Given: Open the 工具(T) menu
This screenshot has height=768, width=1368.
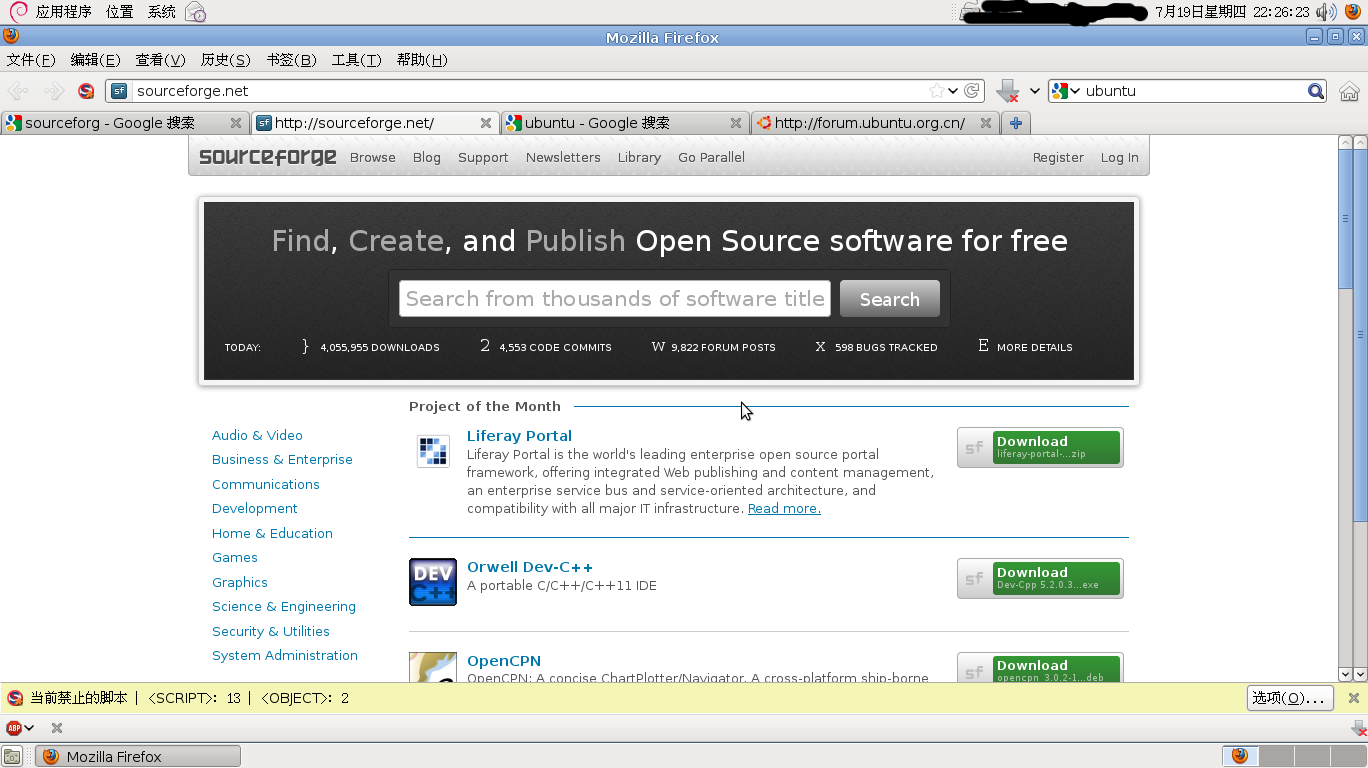Looking at the screenshot, I should [356, 60].
